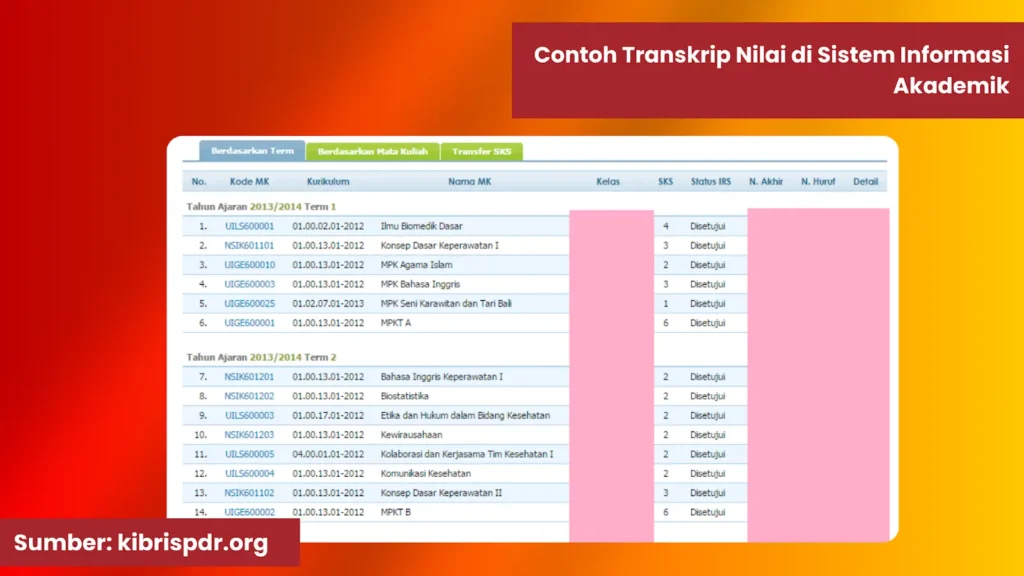
Task: Click the UIGE600003 course link
Action: tap(249, 284)
